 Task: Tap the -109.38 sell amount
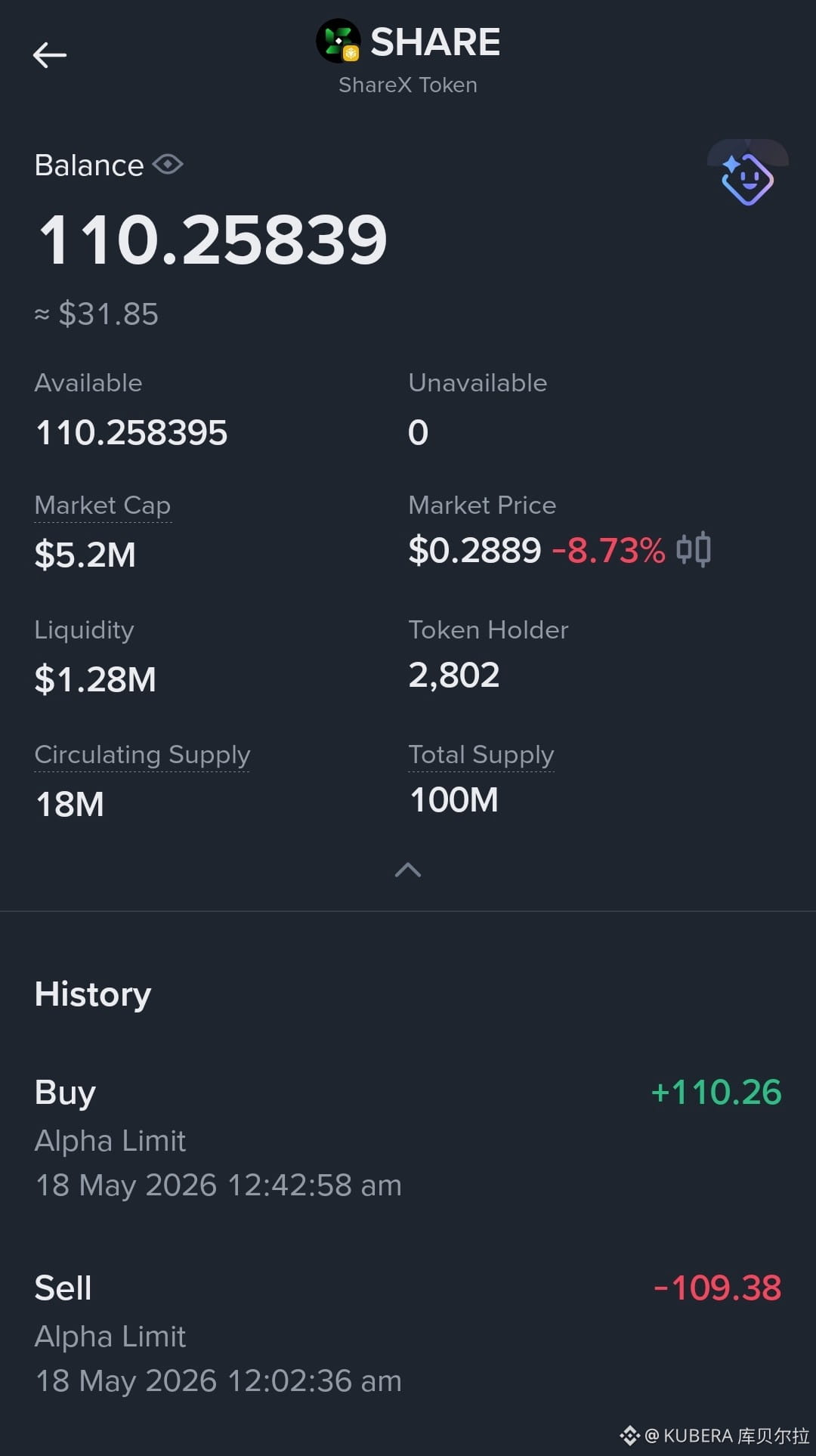[x=717, y=1288]
